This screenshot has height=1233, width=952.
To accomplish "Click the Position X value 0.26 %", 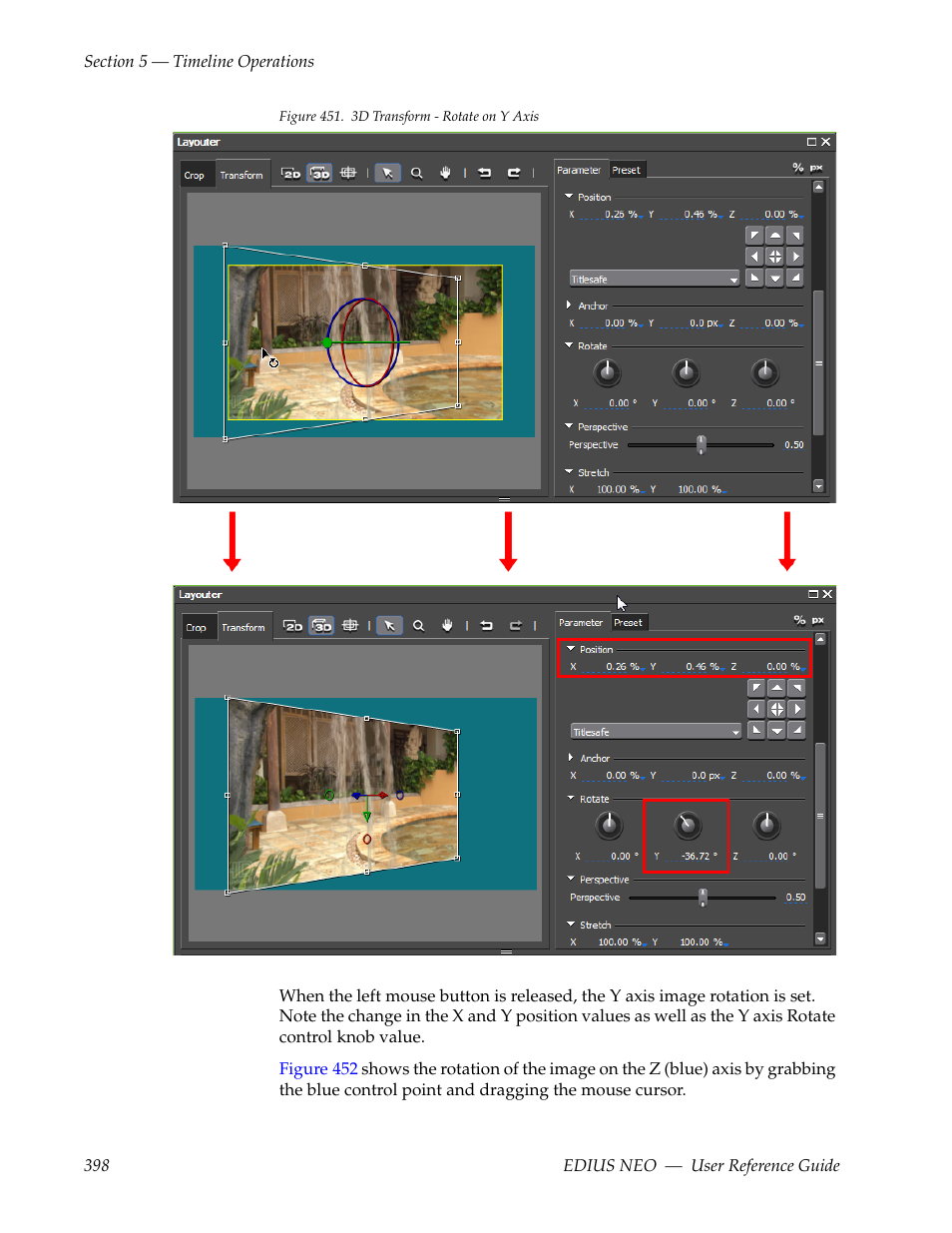I will [623, 666].
